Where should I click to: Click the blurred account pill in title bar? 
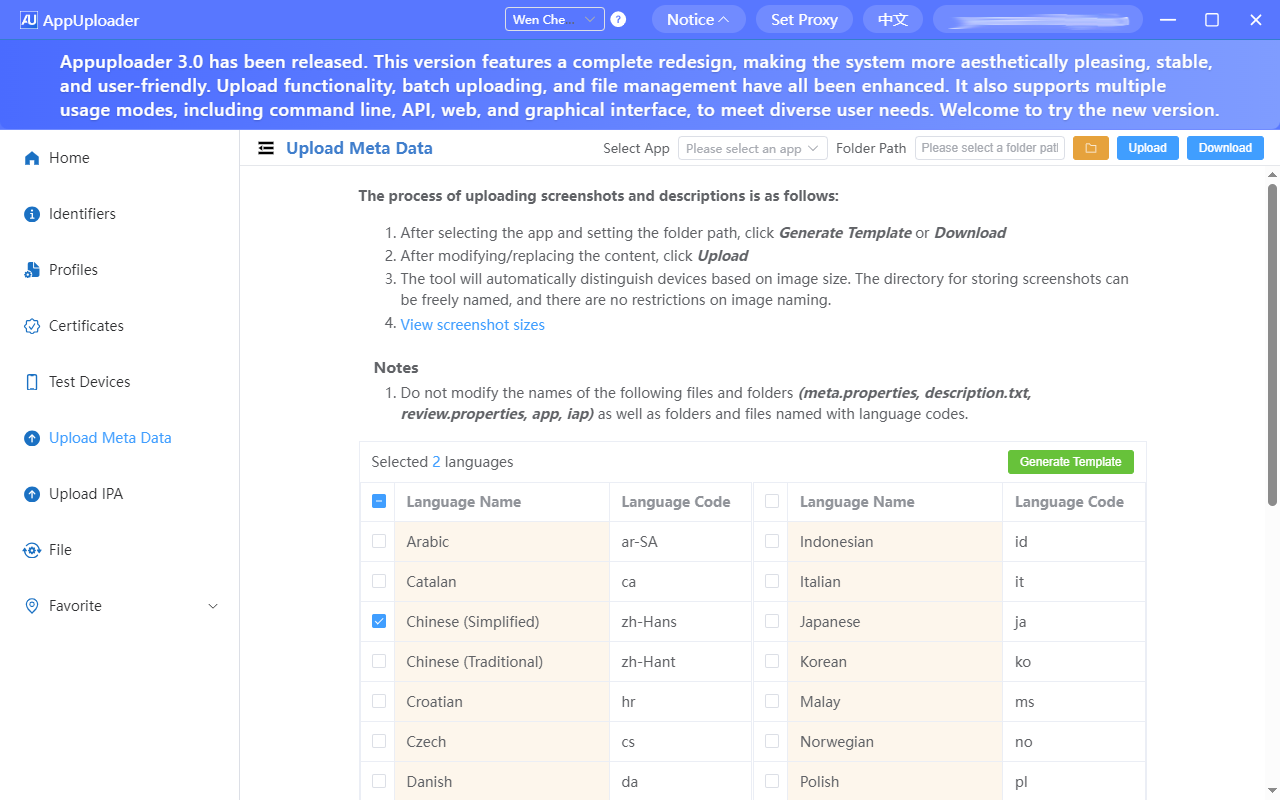pyautogui.click(x=1038, y=19)
